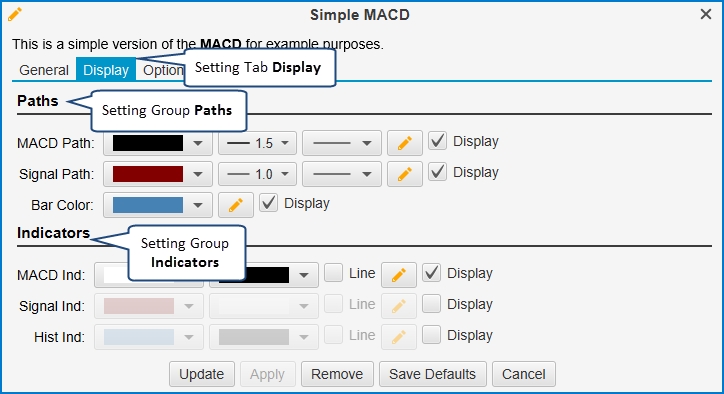Close the Simple MACD dialog
The image size is (724, 394).
(706, 14)
